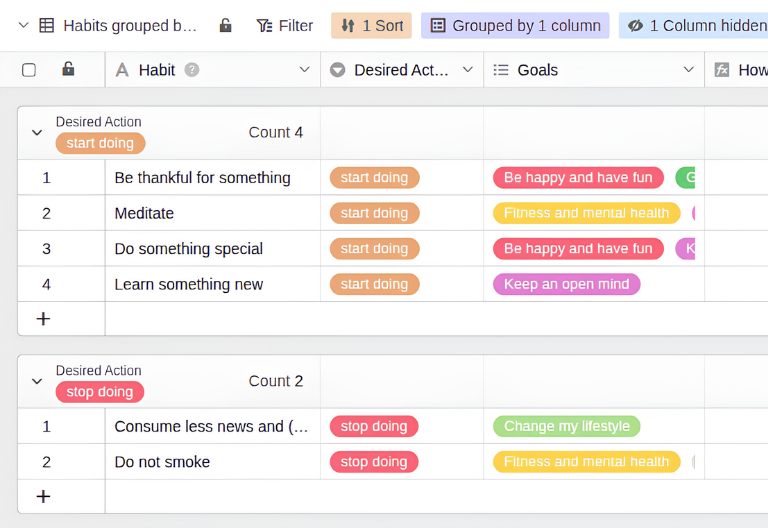Select the Meditate habit cell
Screen dimensions: 768x528
coord(213,213)
